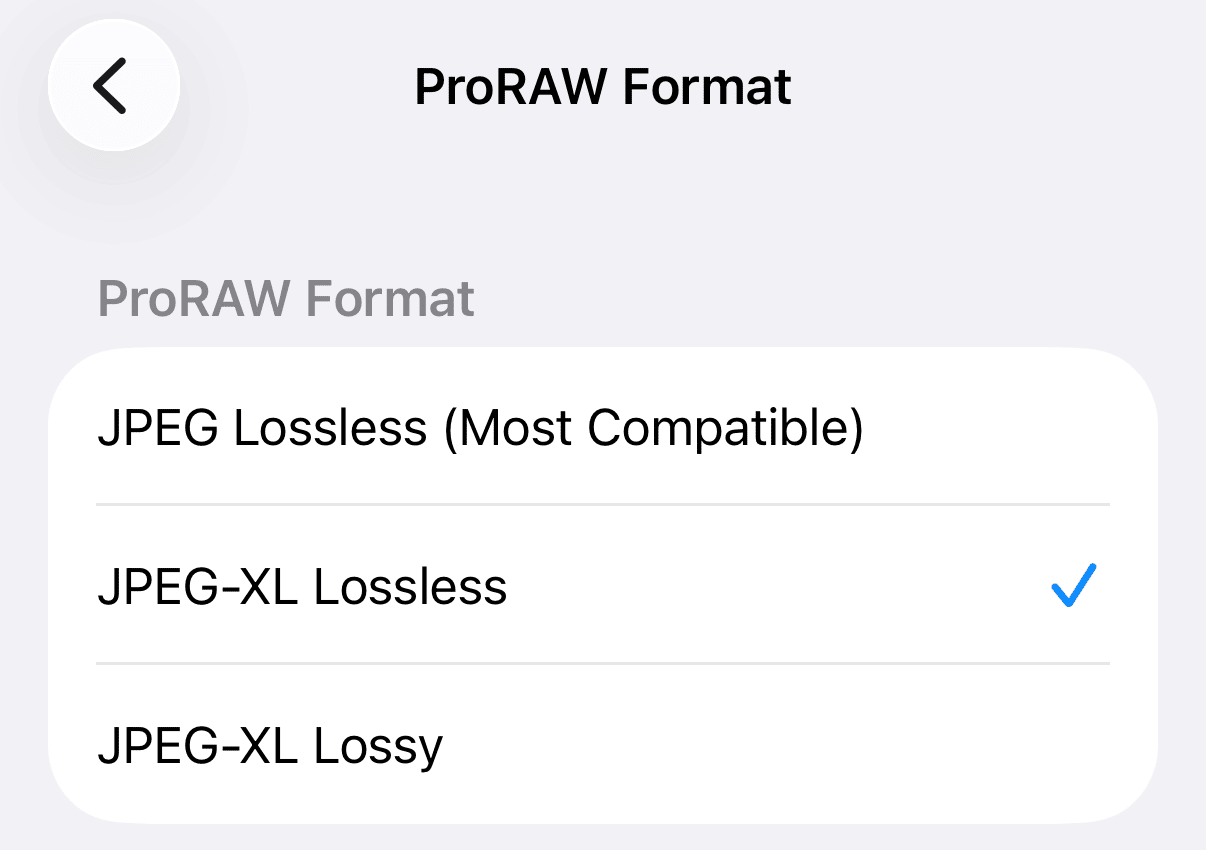Click "JPEG-XL" text in the bottom row
Image resolution: width=1206 pixels, height=850 pixels.
(x=197, y=746)
